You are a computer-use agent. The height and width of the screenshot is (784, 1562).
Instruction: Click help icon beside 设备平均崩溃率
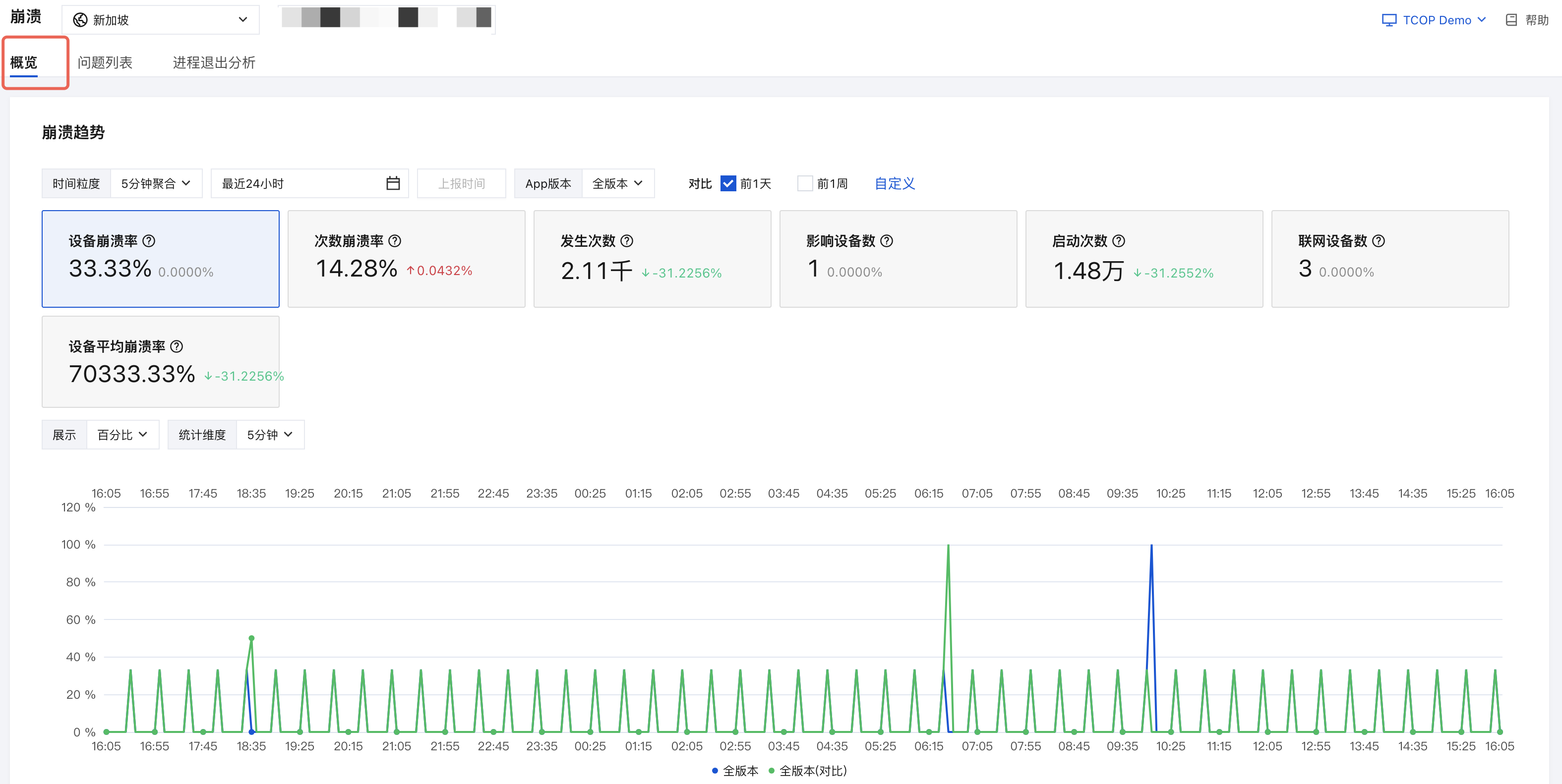[x=177, y=346]
